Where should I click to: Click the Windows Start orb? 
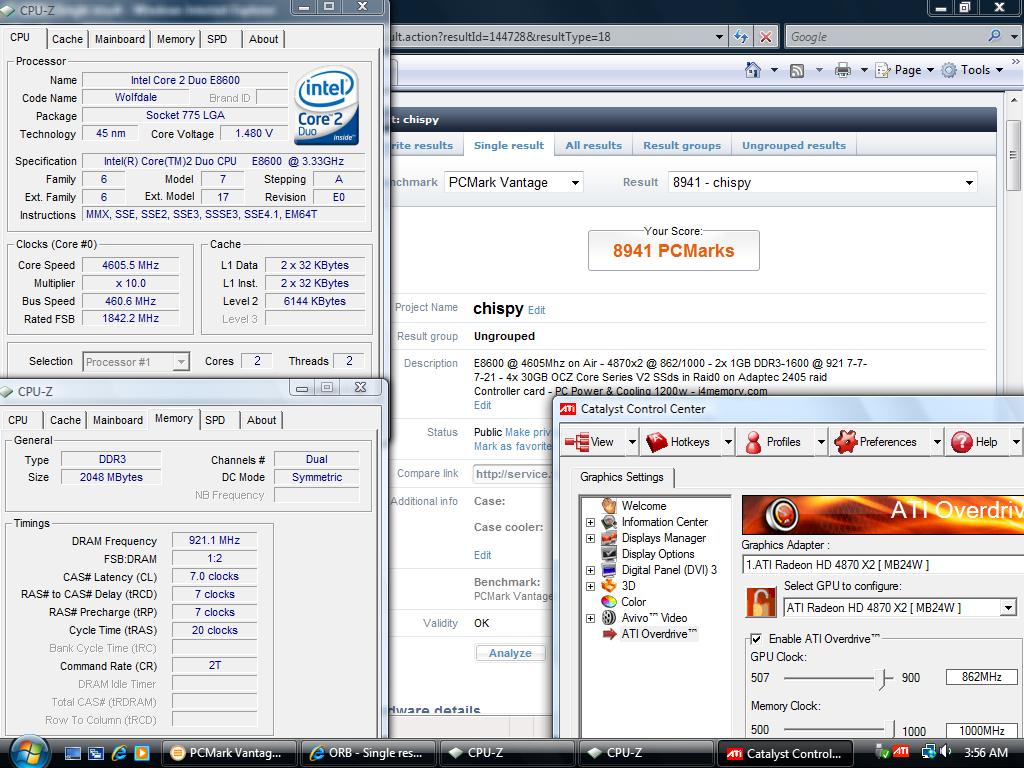point(27,752)
